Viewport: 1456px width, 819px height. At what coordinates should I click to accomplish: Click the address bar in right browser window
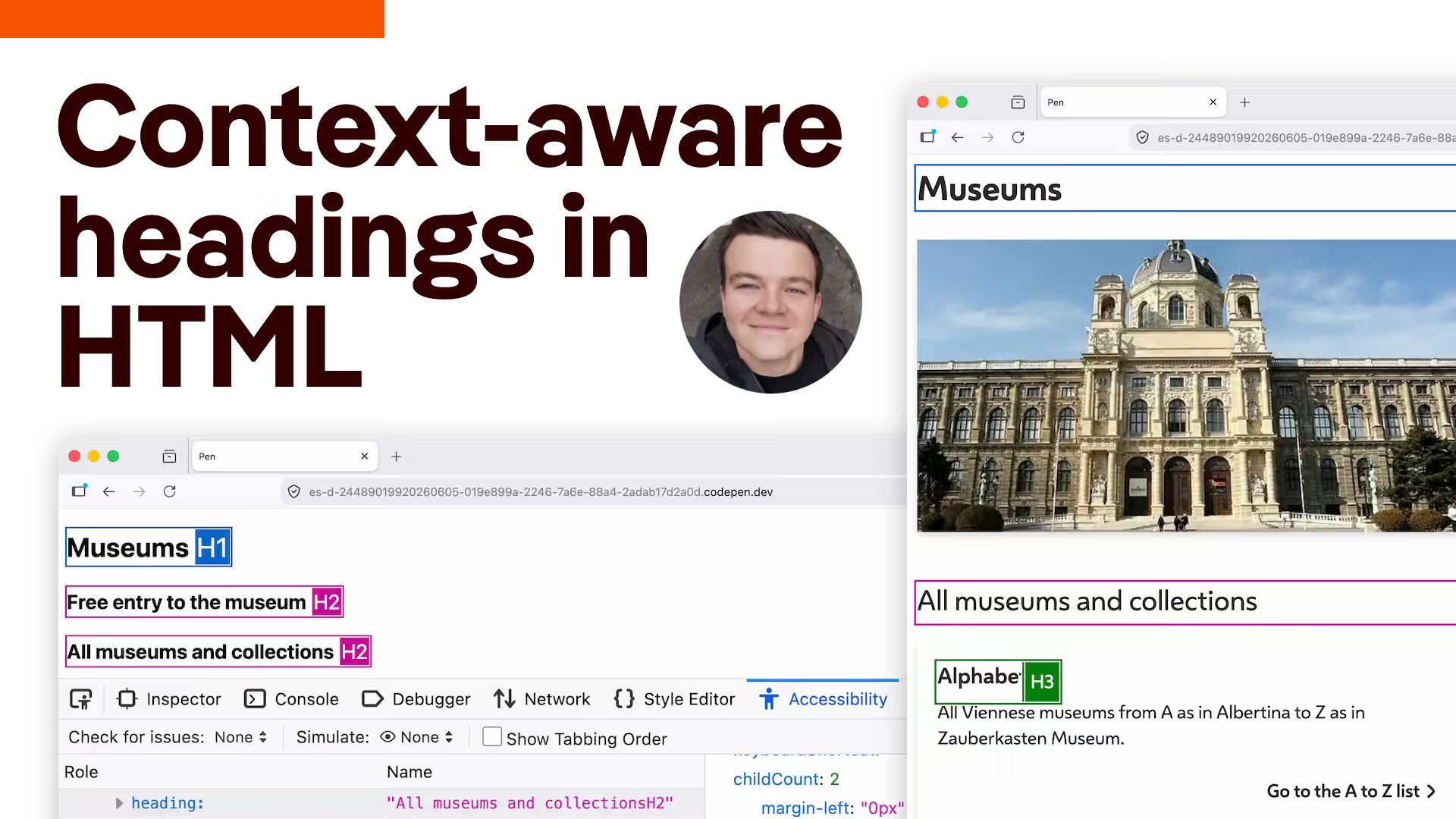click(1292, 137)
